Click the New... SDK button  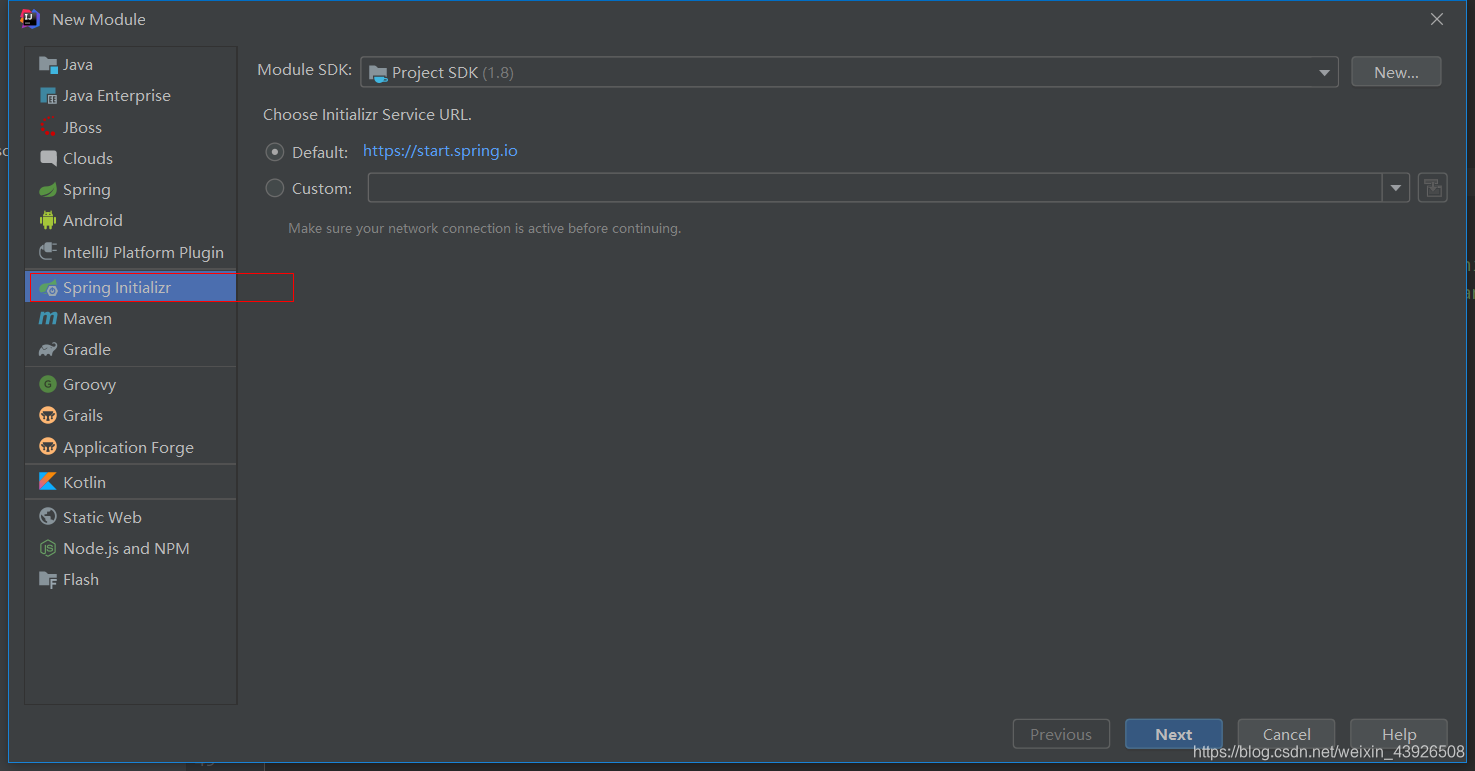[x=1396, y=72]
